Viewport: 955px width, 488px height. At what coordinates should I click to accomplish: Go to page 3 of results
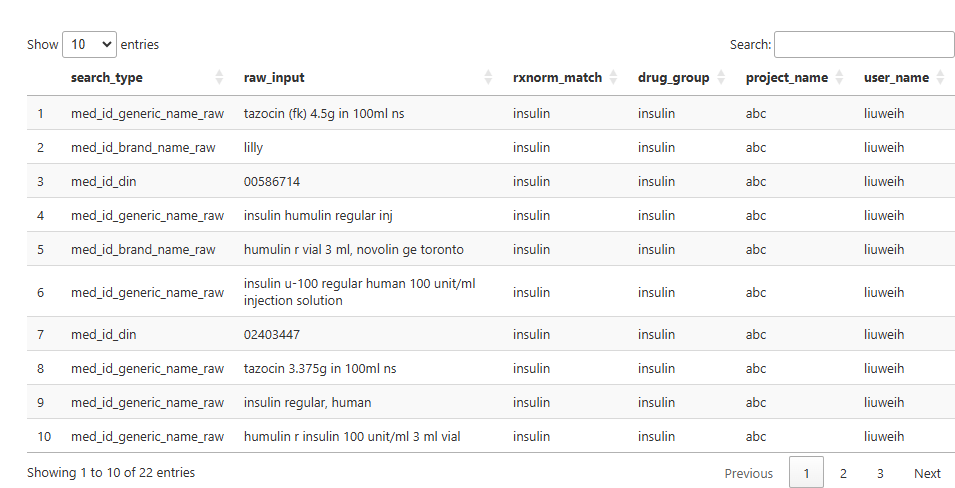click(879, 474)
